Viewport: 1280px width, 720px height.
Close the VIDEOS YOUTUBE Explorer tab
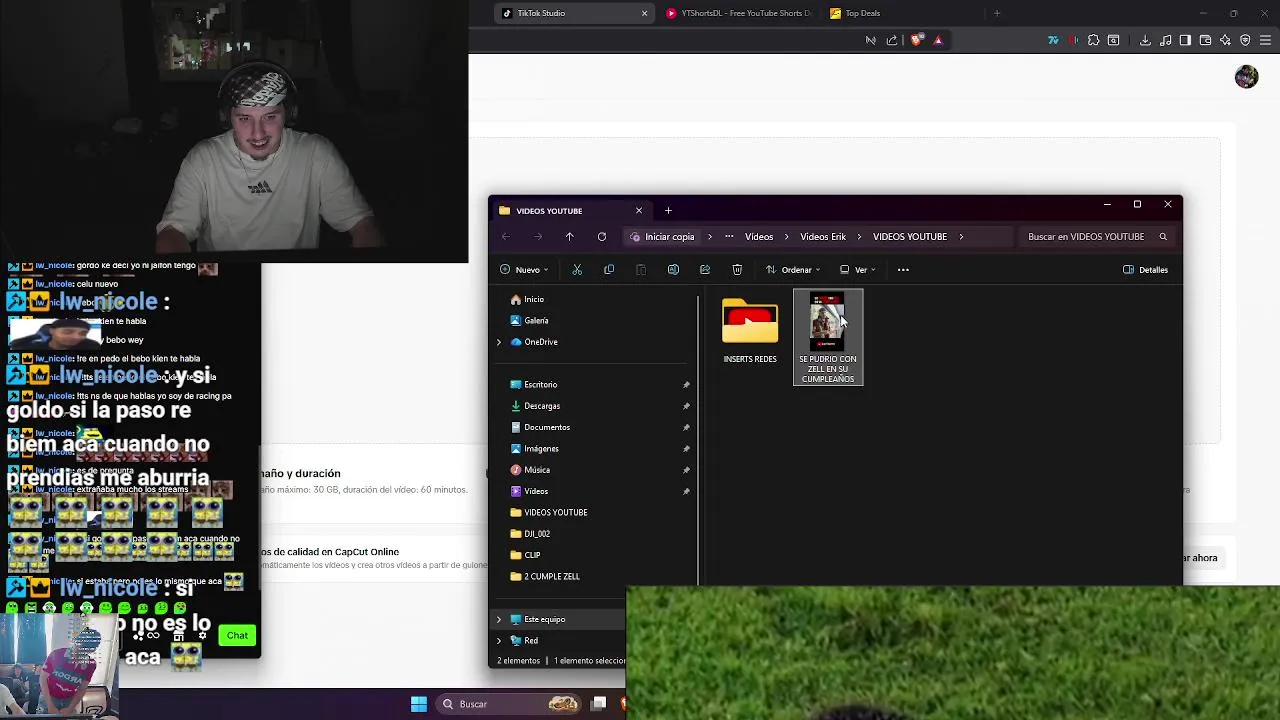click(639, 210)
